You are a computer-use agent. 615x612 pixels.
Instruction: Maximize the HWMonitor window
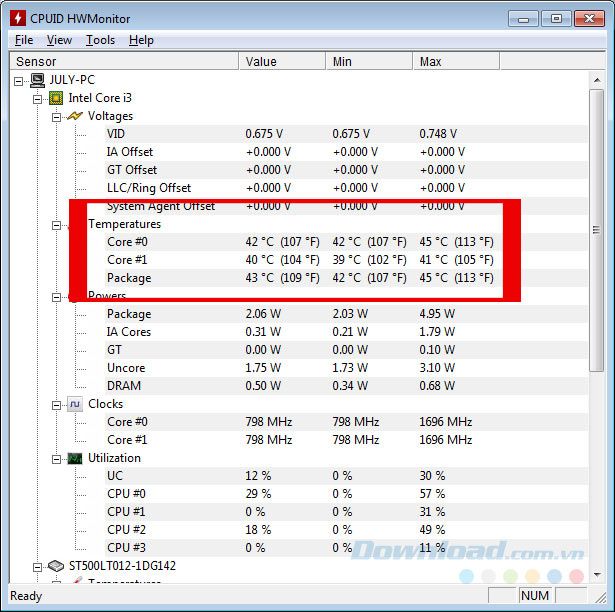coord(556,19)
